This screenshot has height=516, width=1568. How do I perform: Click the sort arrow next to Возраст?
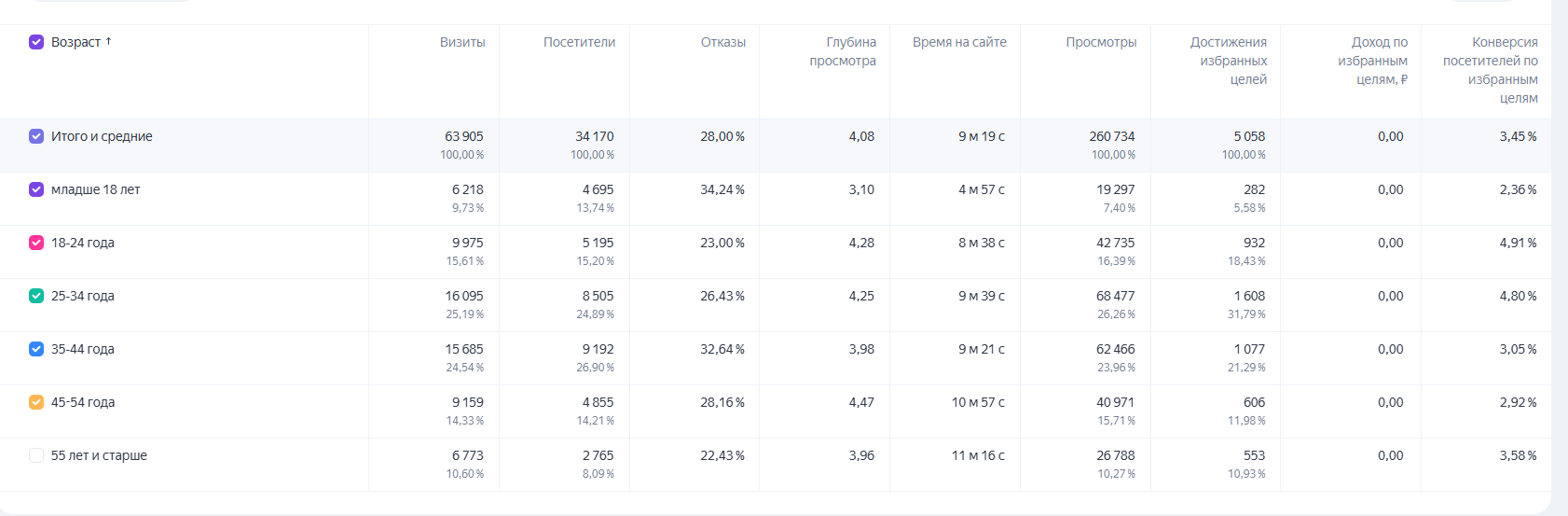109,41
